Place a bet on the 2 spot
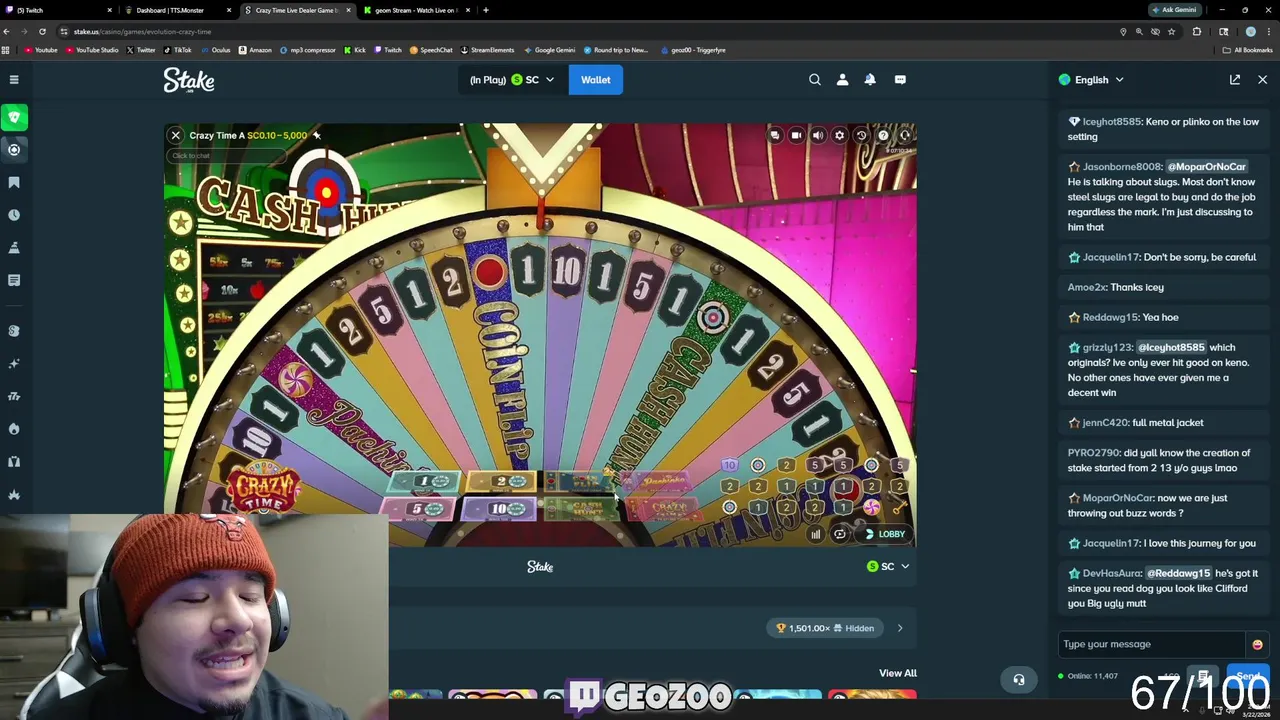The image size is (1280, 720). point(504,482)
